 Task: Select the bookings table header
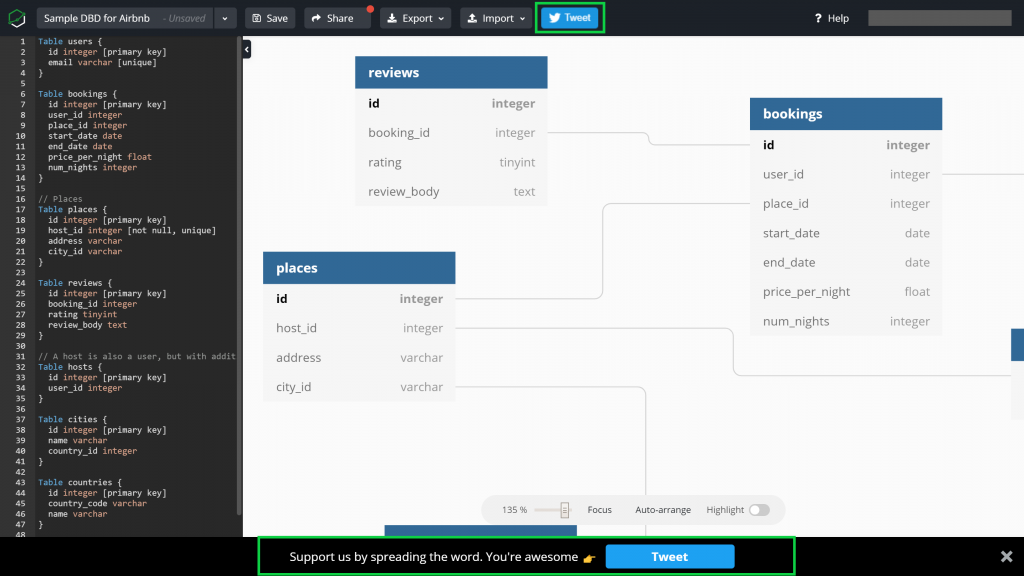coord(845,114)
